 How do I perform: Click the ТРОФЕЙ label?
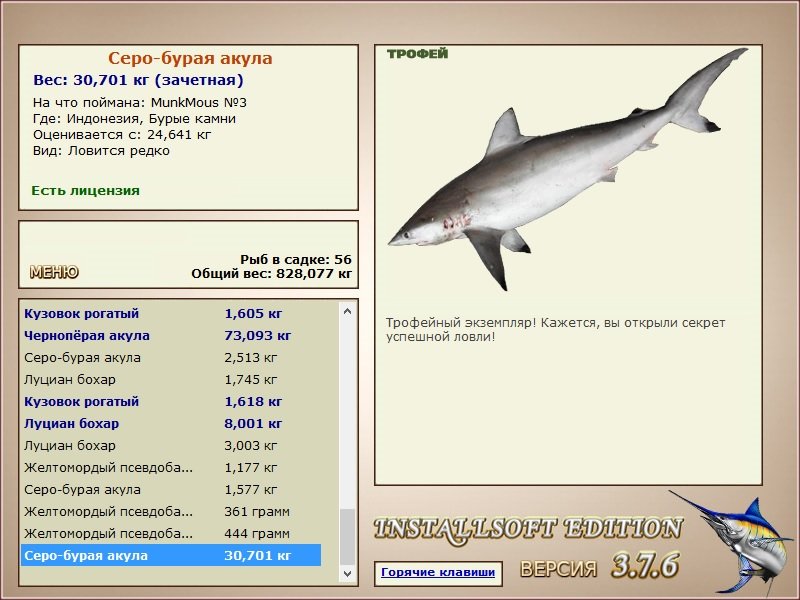click(x=417, y=54)
